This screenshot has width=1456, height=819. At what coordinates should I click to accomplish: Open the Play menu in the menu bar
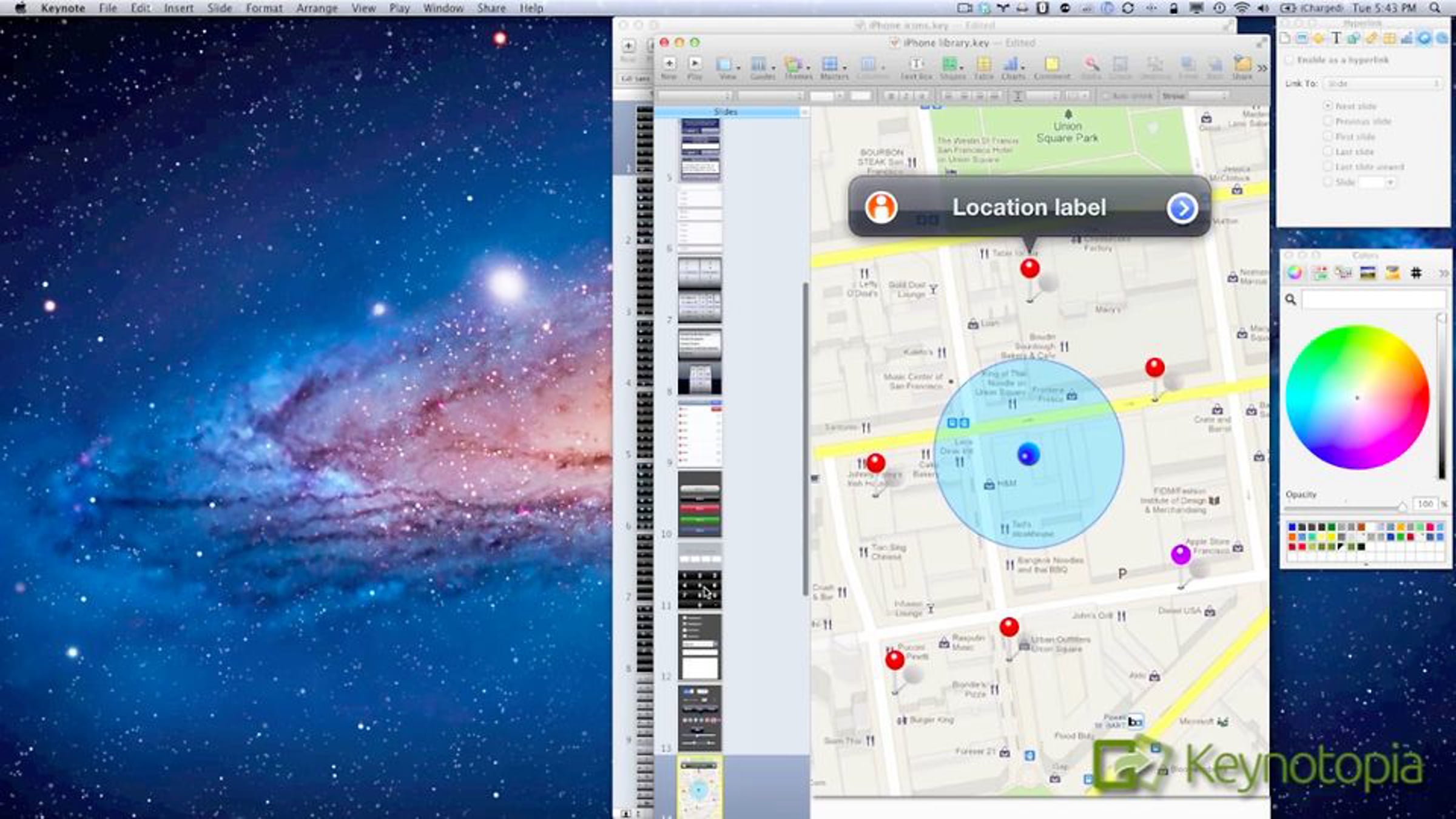coord(399,8)
